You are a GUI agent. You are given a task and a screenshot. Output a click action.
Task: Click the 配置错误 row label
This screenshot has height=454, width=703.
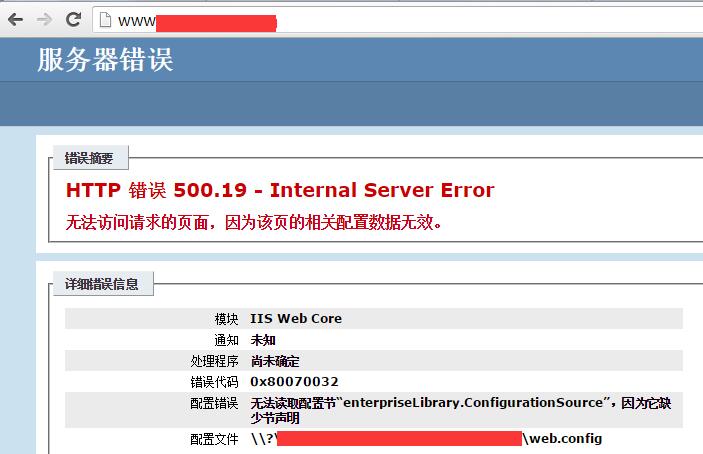tap(214, 403)
